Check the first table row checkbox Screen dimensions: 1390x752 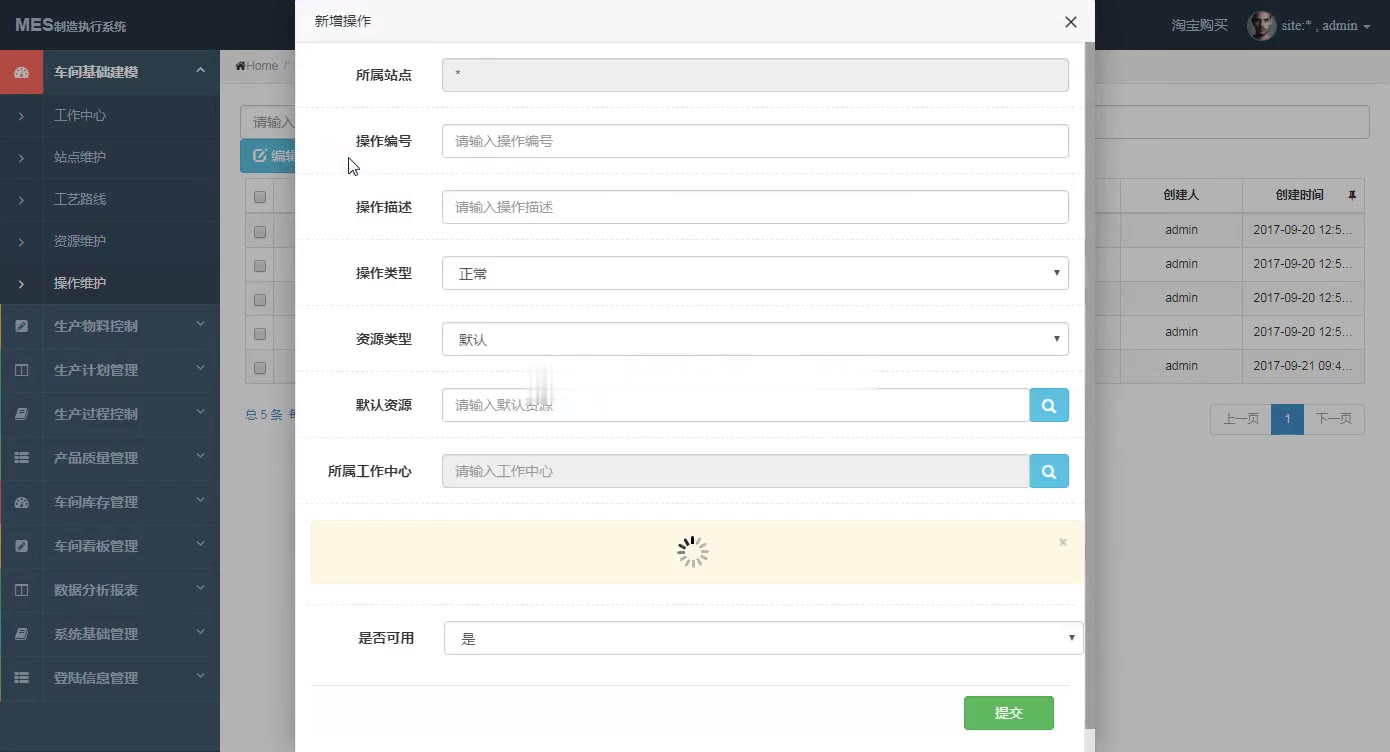[260, 231]
